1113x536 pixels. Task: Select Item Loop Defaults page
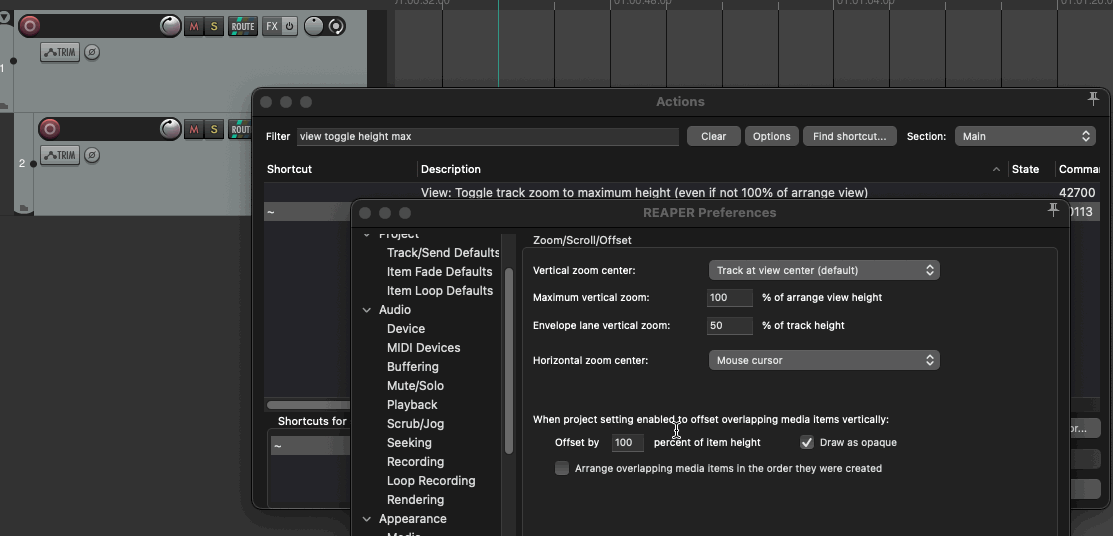coord(440,291)
